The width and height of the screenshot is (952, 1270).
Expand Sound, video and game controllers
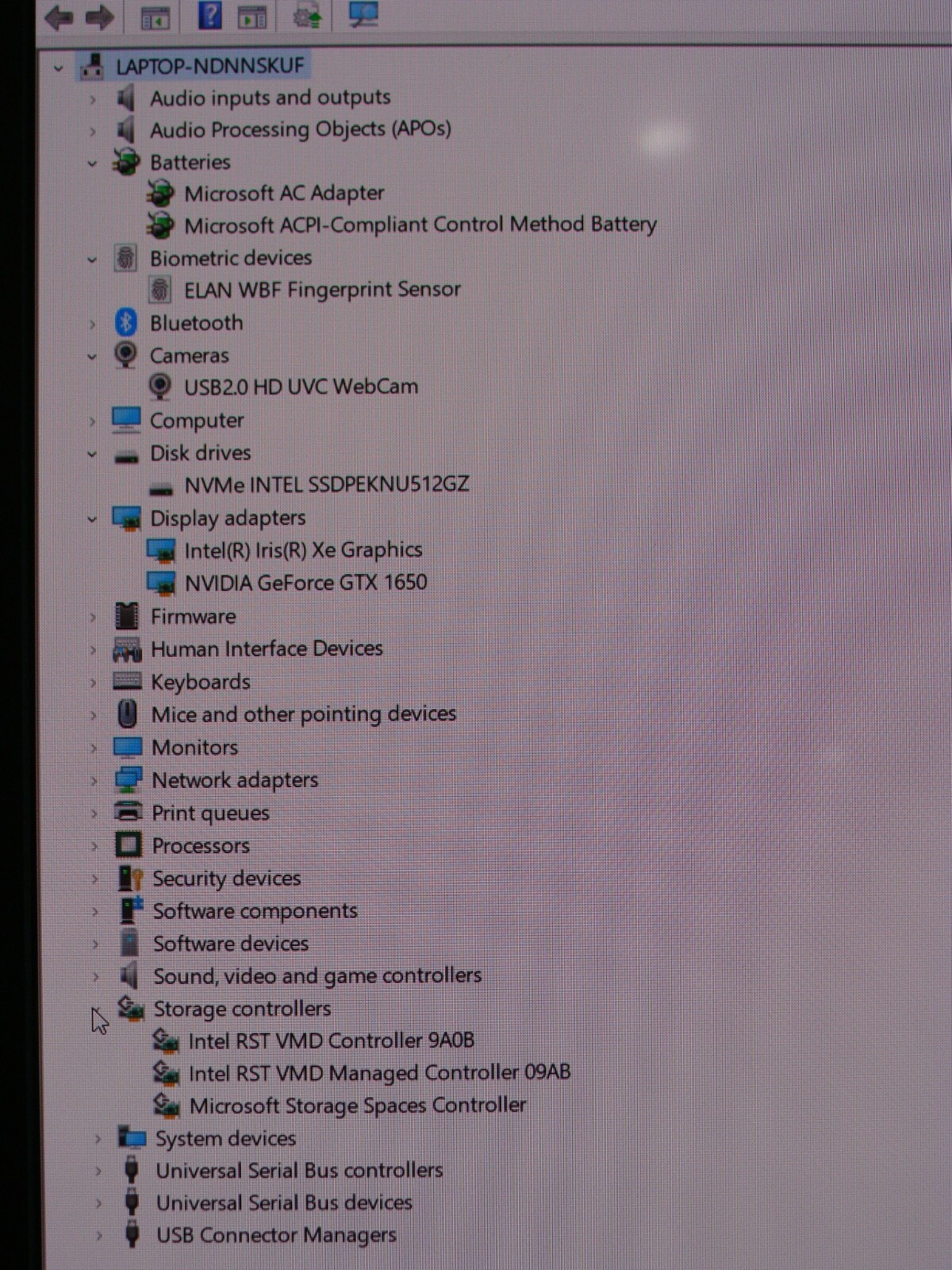(x=95, y=976)
